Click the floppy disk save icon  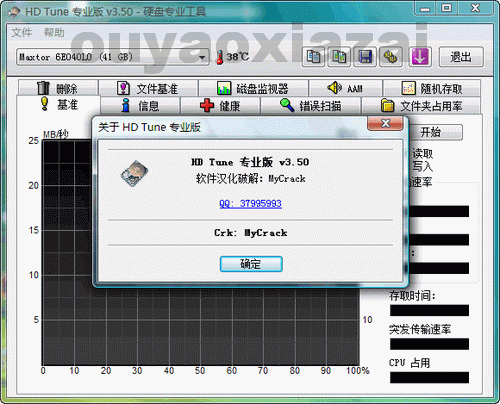365,57
